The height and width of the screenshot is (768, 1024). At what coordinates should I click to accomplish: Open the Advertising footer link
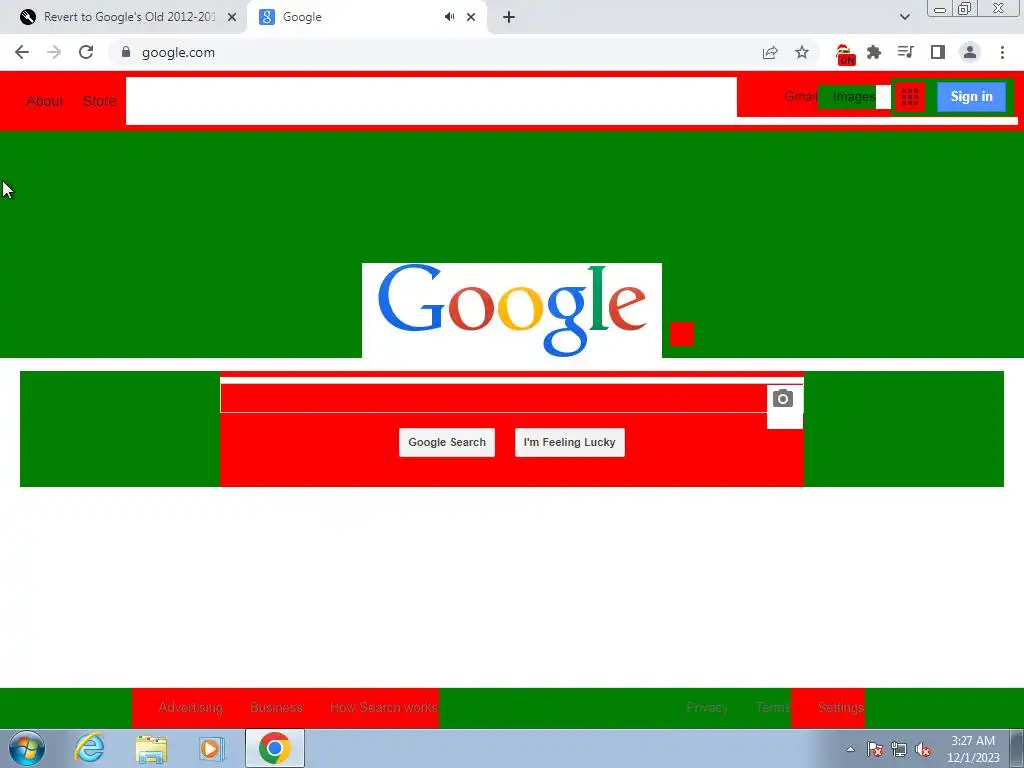point(191,707)
